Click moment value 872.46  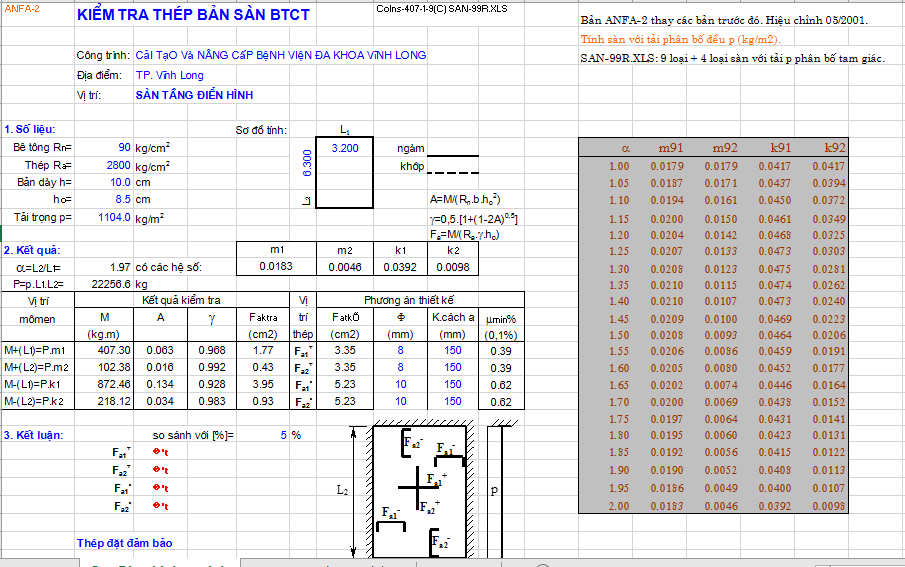point(114,384)
